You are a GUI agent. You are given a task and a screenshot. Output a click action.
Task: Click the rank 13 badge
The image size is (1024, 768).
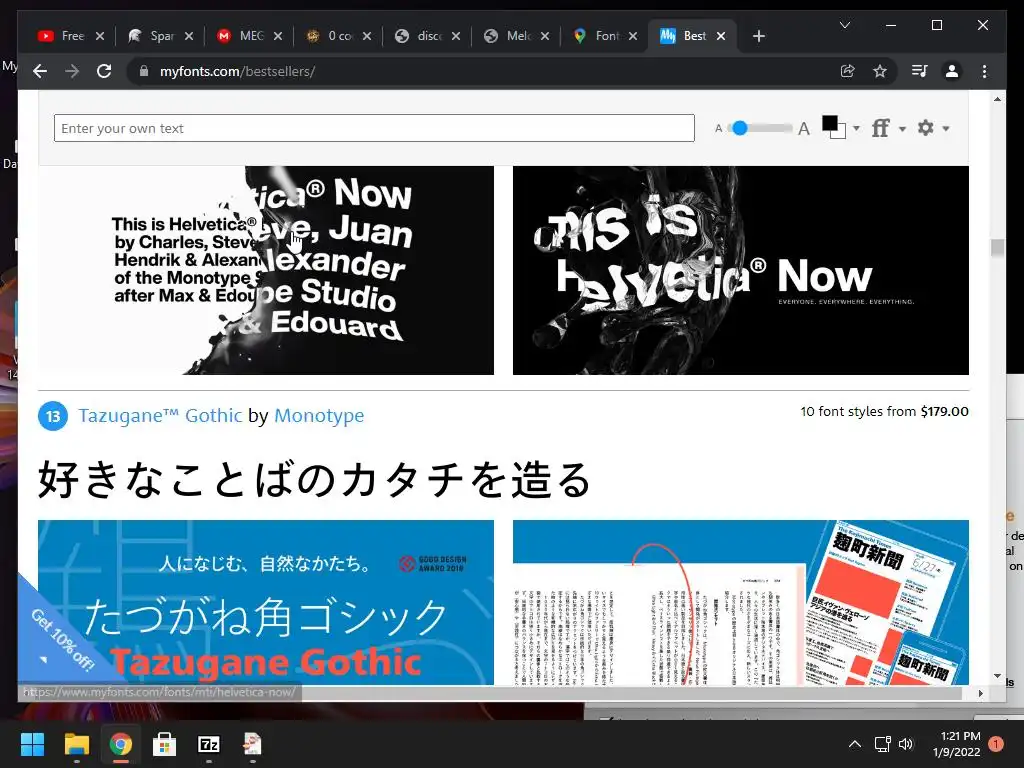(x=53, y=416)
